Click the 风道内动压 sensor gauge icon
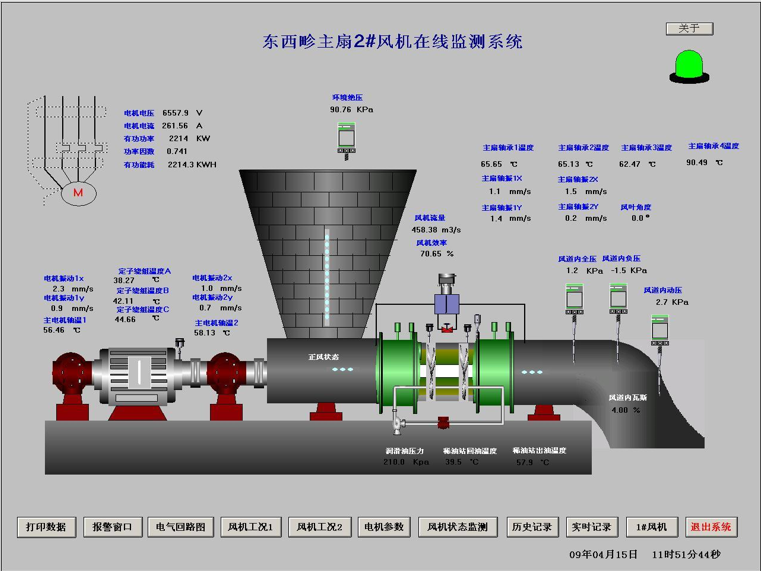 pos(659,328)
